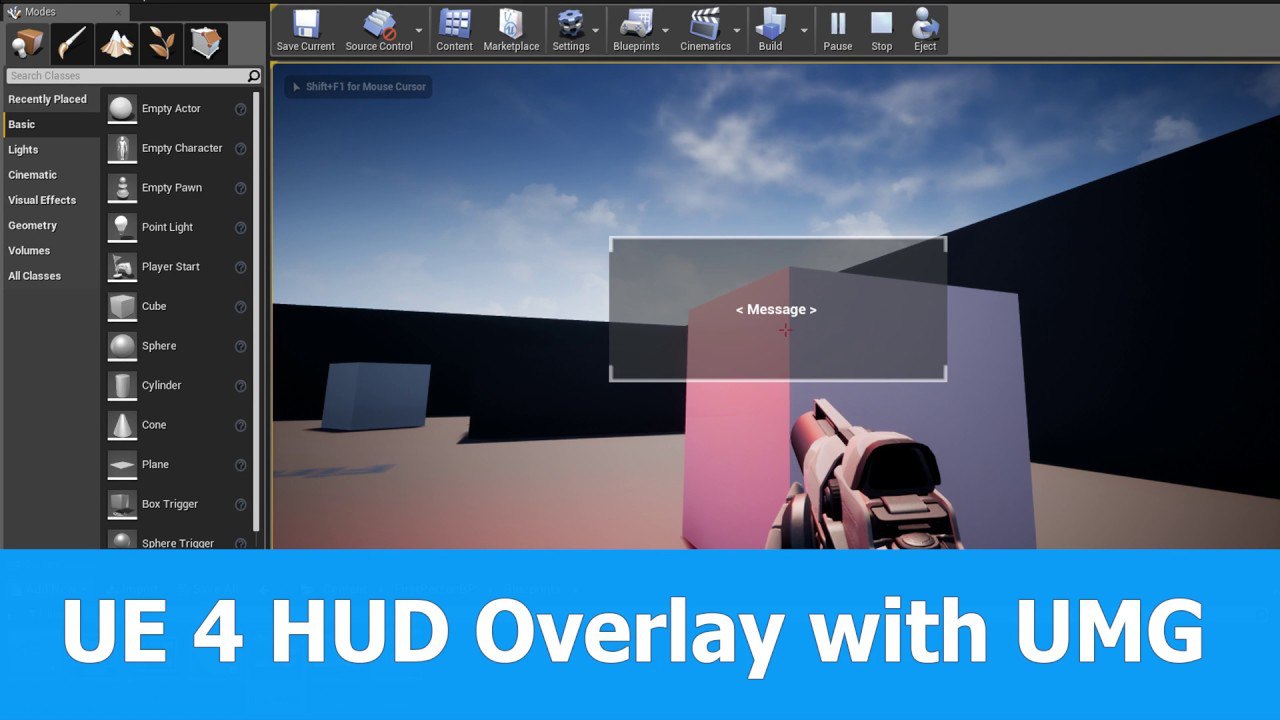Pause the running simulation
Image resolution: width=1280 pixels, height=720 pixels.
(838, 31)
